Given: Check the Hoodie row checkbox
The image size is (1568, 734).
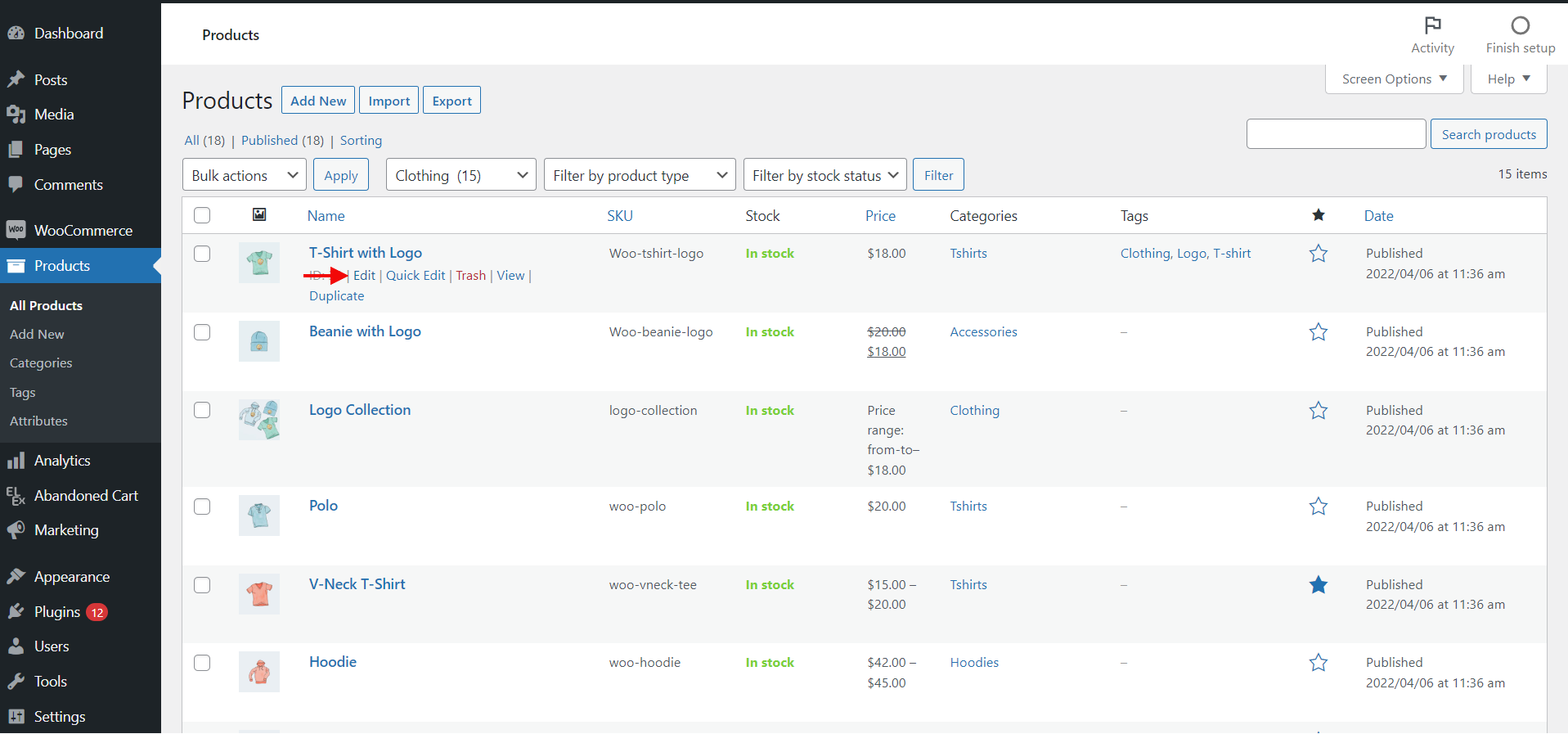Looking at the screenshot, I should (202, 663).
